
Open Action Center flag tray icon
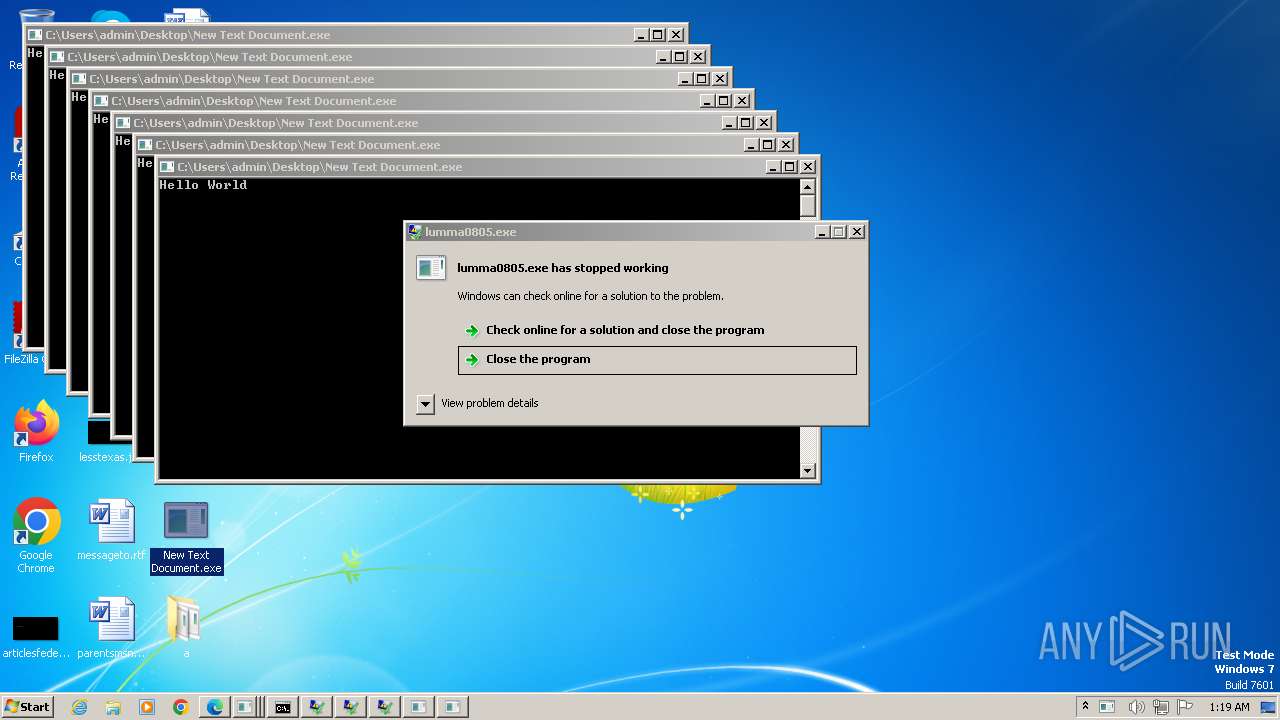(x=1186, y=706)
